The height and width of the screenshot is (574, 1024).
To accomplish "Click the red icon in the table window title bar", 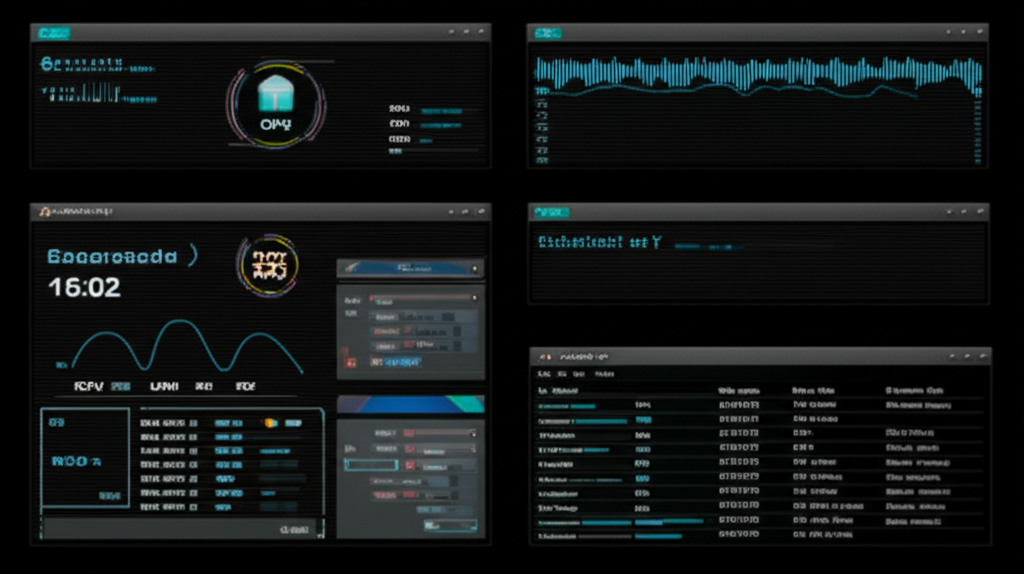I will tap(545, 357).
